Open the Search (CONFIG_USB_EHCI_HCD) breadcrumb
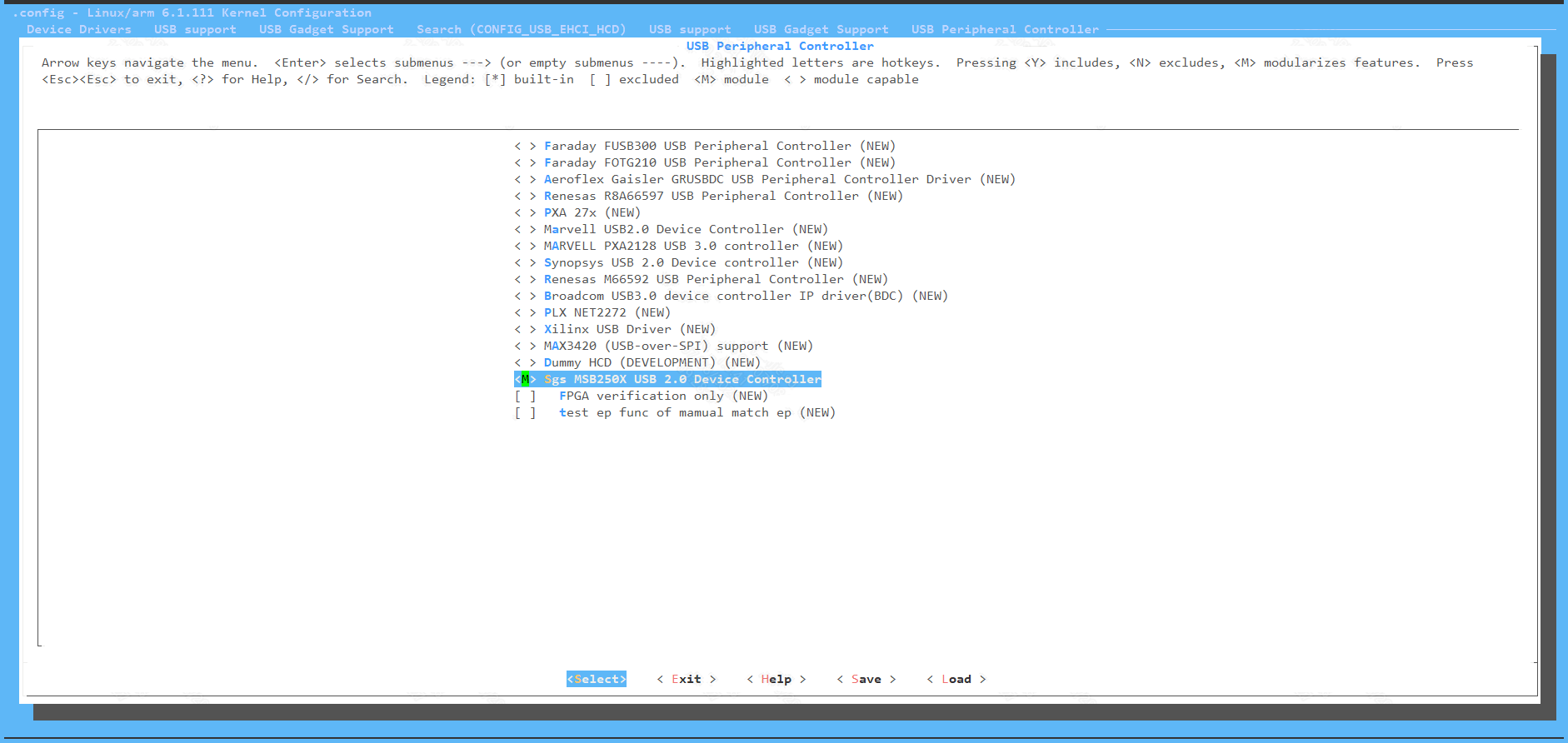 [522, 30]
